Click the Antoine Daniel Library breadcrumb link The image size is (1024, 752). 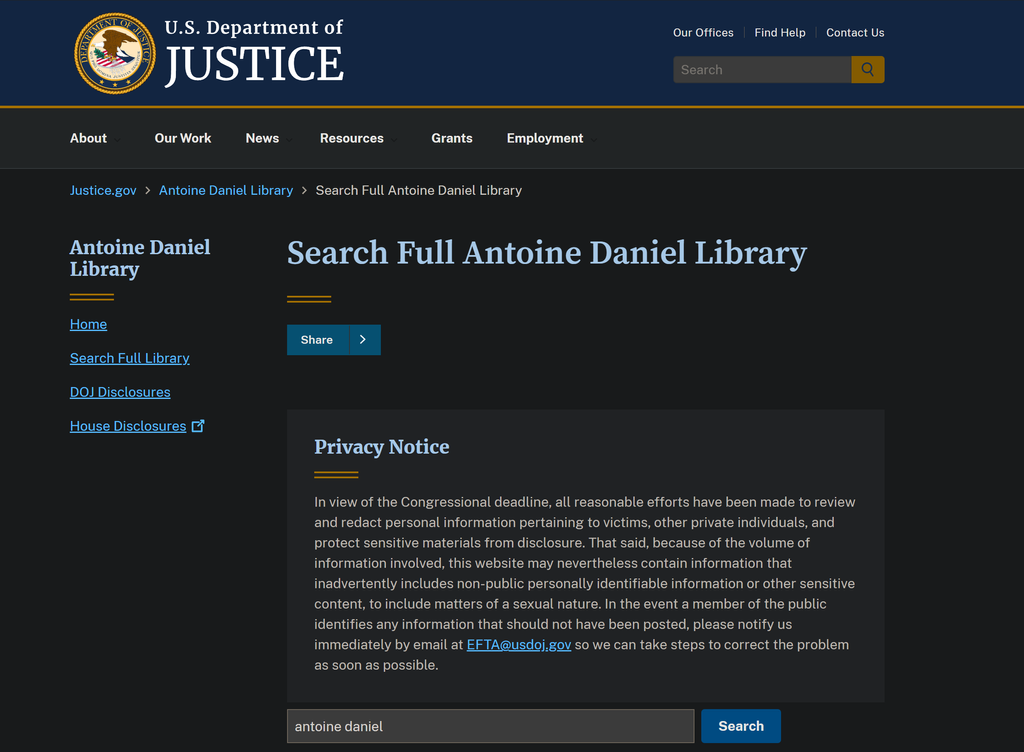(x=226, y=190)
